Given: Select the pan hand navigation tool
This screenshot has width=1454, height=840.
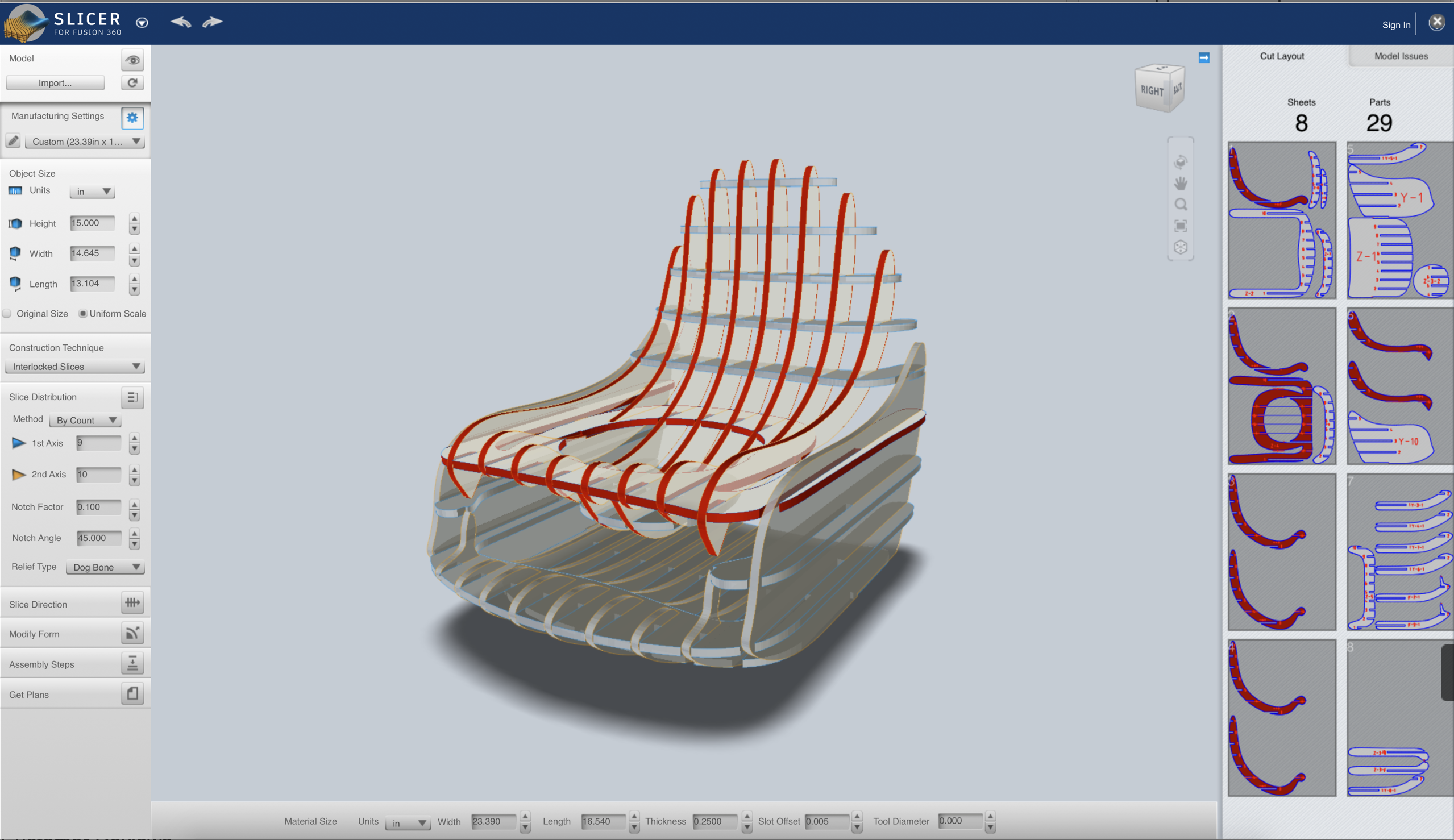Looking at the screenshot, I should click(1181, 184).
